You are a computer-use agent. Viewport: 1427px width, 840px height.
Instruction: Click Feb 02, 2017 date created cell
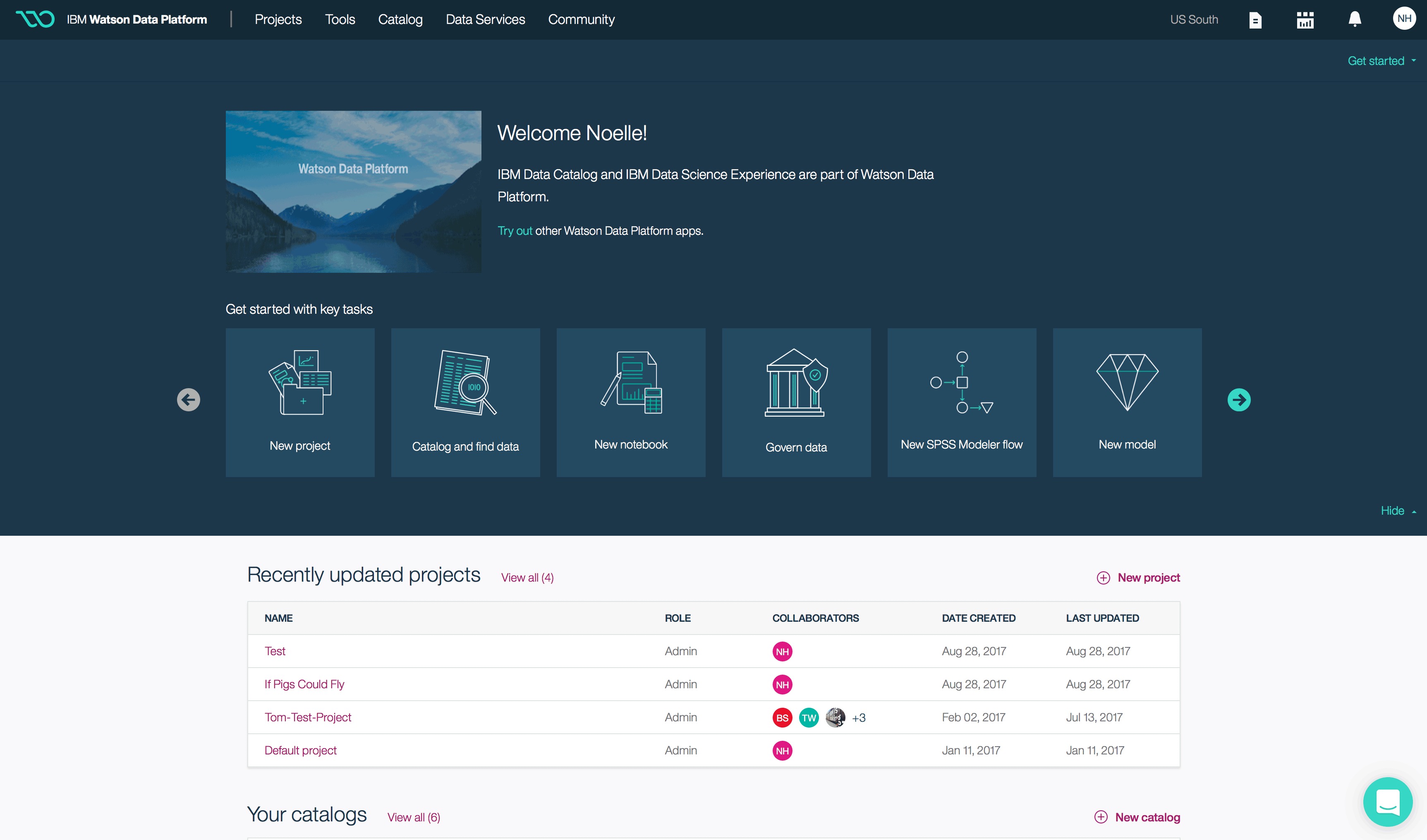point(973,717)
